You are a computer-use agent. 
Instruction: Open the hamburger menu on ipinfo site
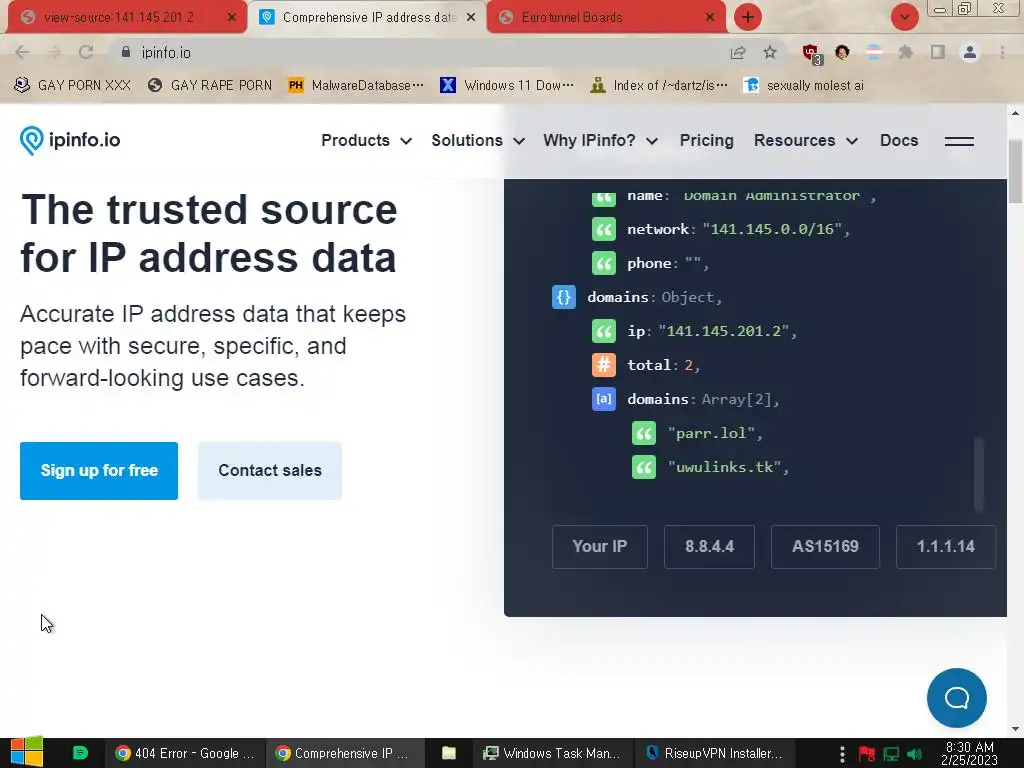(959, 141)
